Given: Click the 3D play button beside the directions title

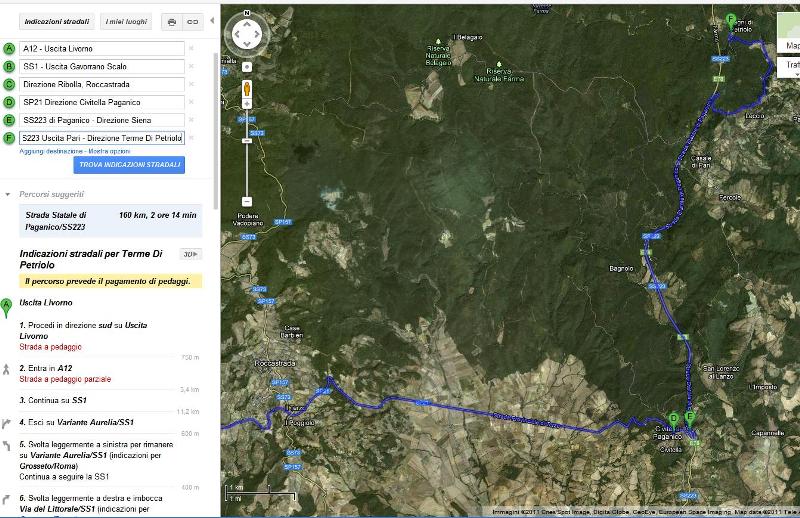Looking at the screenshot, I should [x=191, y=254].
